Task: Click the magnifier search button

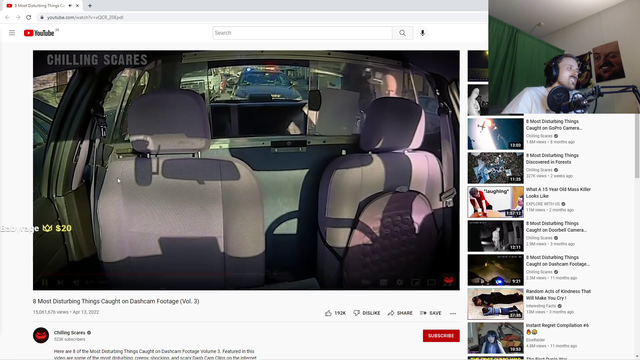Action: point(402,33)
